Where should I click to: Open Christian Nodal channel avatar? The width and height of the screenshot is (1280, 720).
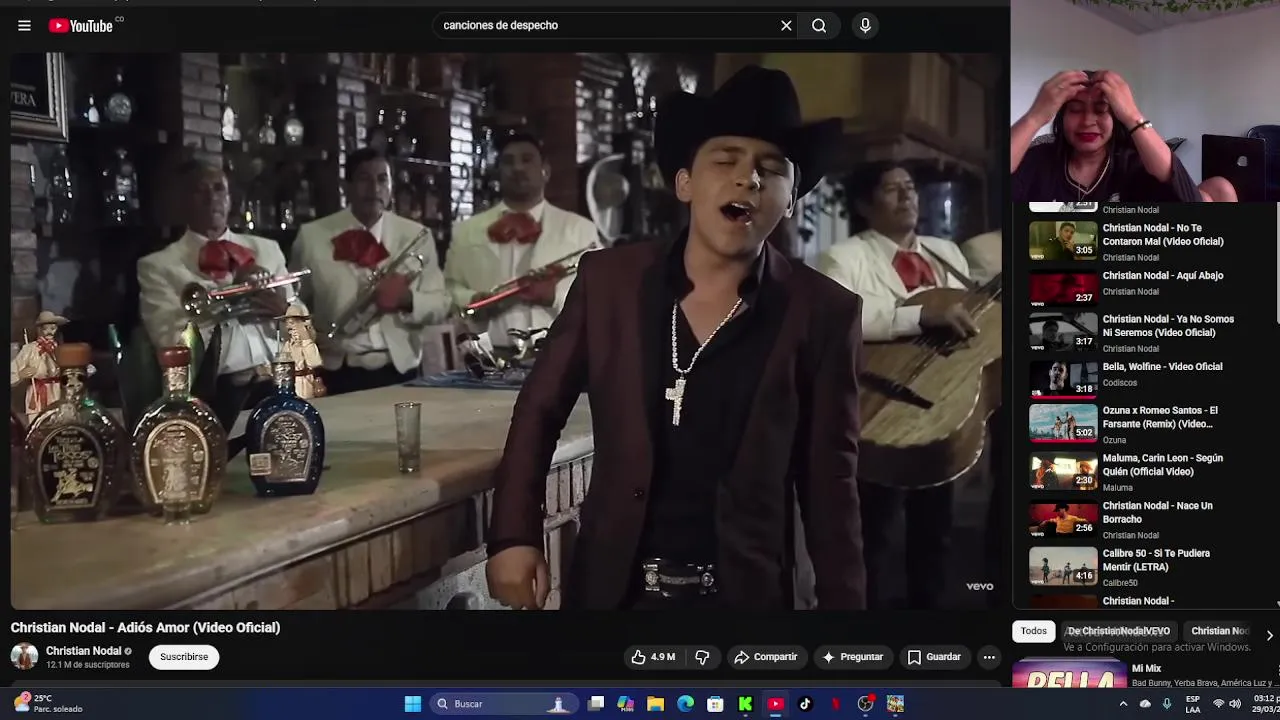[24, 657]
